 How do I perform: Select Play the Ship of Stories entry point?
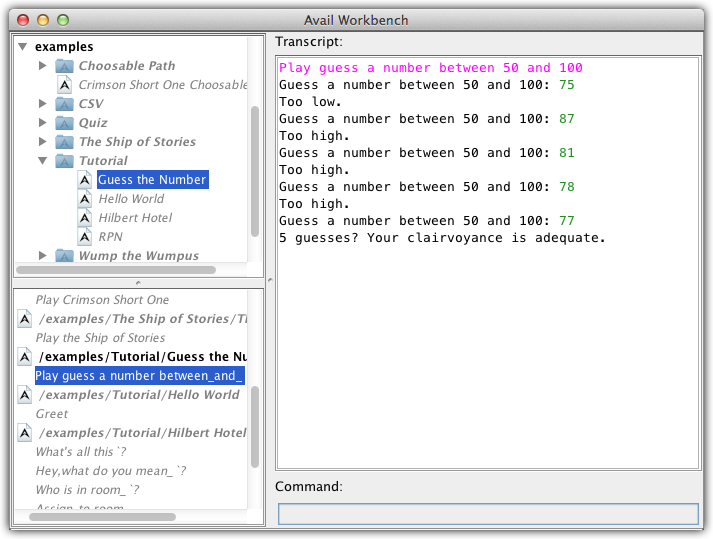[x=100, y=338]
